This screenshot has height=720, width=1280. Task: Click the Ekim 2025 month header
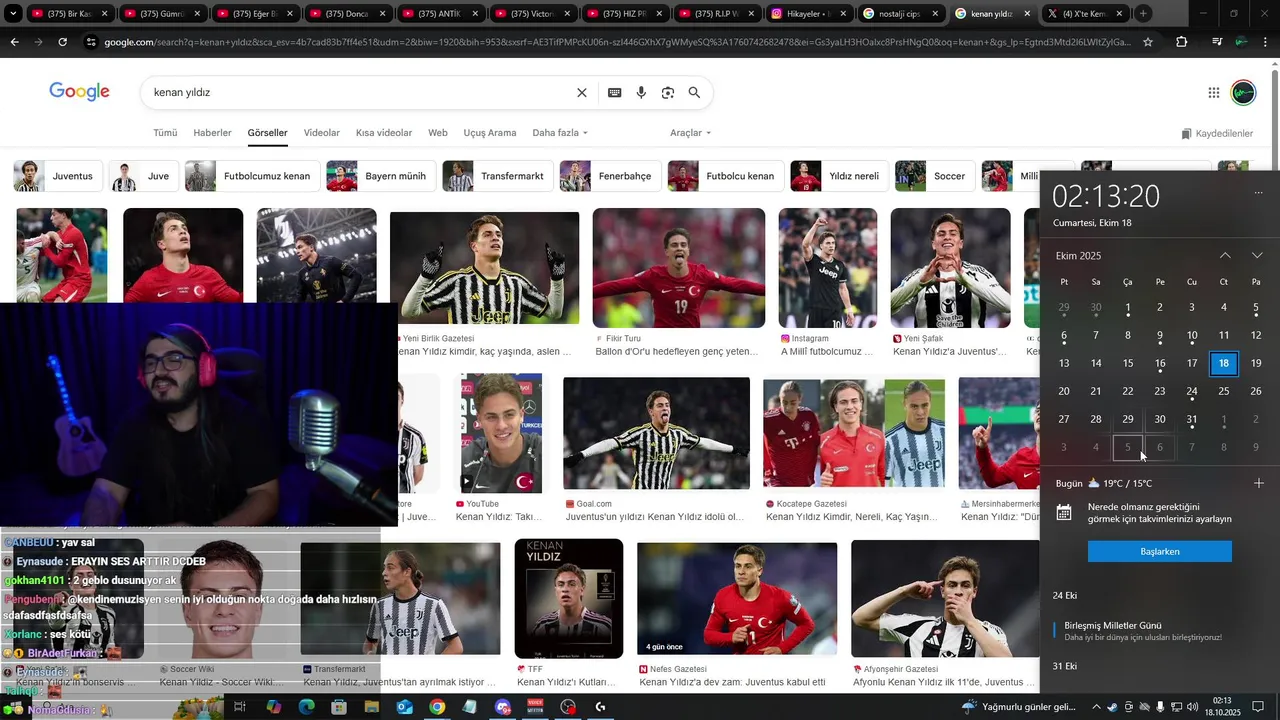tap(1078, 256)
